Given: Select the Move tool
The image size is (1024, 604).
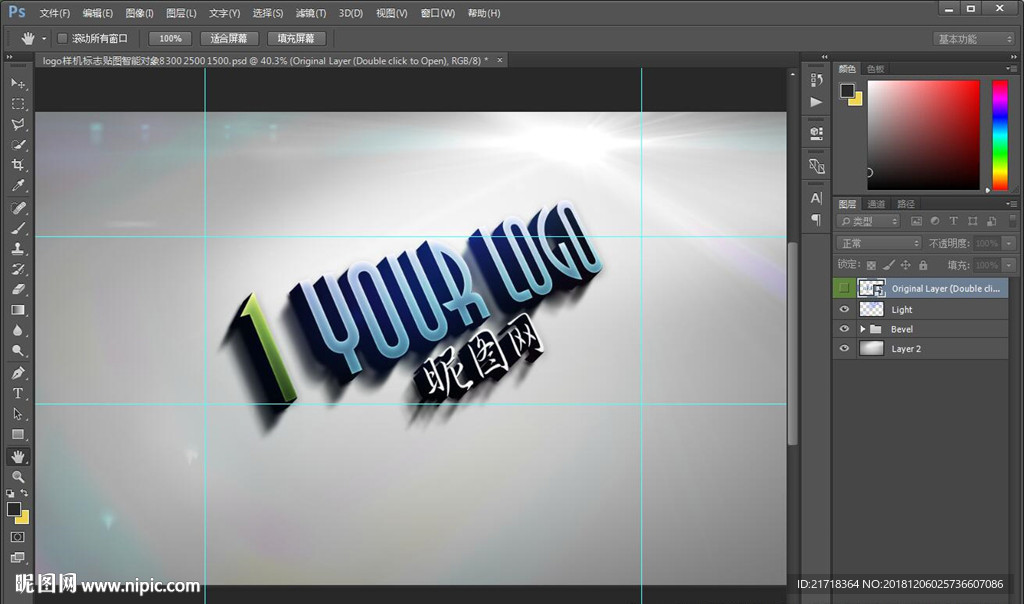Looking at the screenshot, I should pos(18,83).
